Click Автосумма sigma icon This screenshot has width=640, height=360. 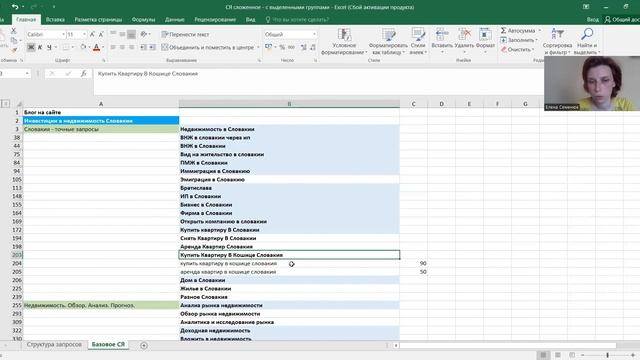504,31
